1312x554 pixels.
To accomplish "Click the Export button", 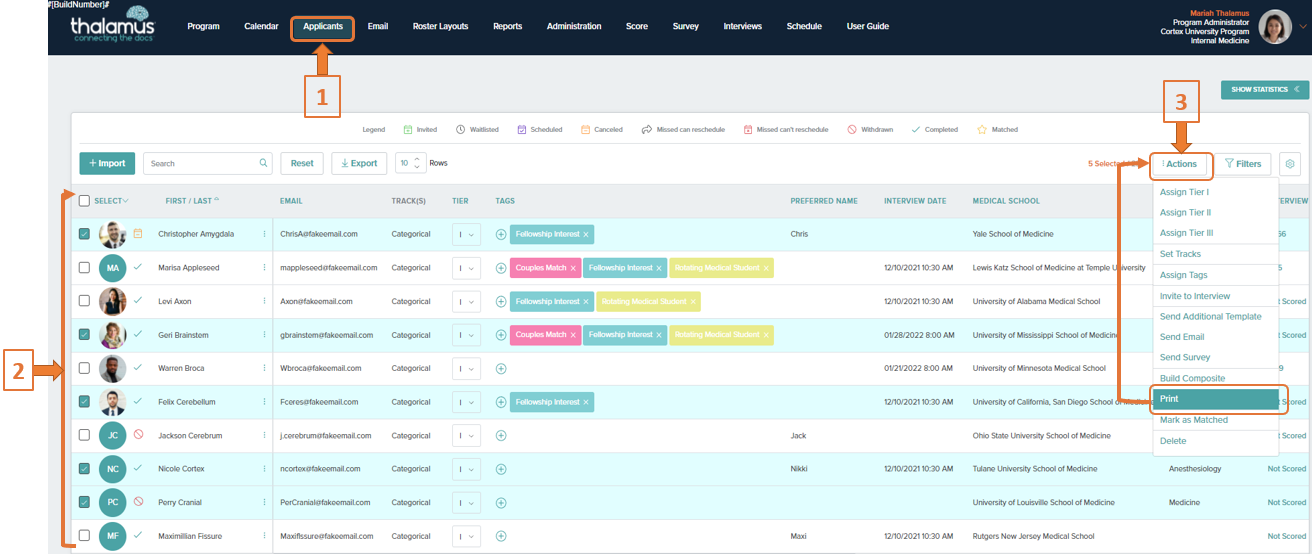I will (x=359, y=163).
